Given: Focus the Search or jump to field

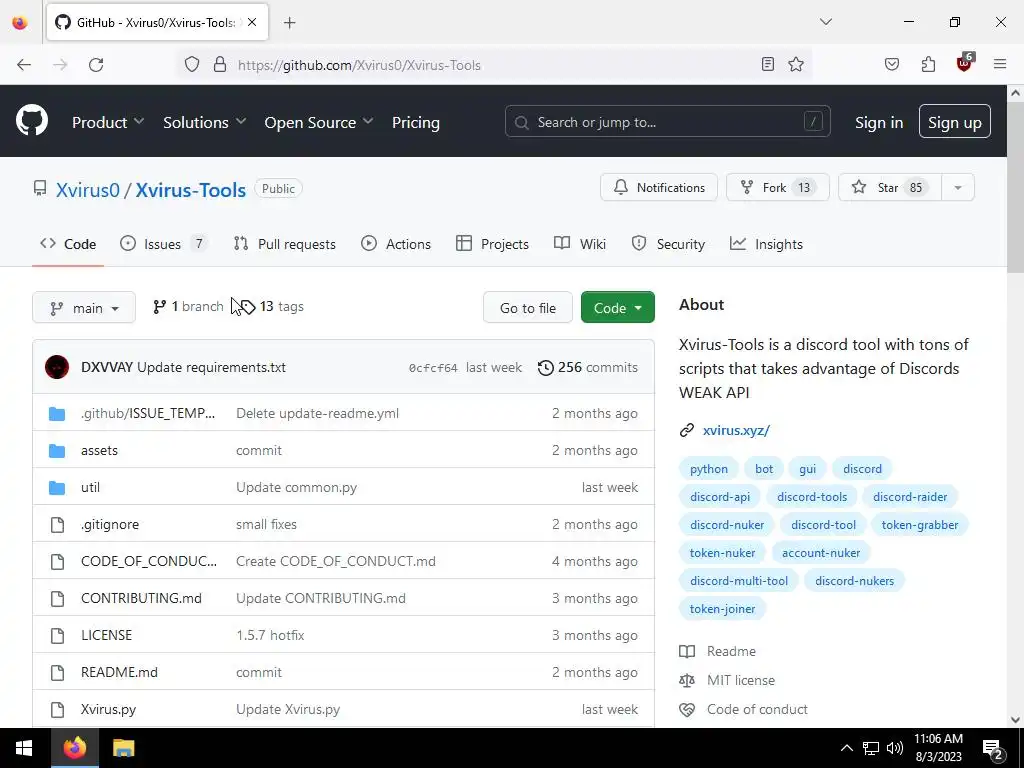Looking at the screenshot, I should coord(667,121).
